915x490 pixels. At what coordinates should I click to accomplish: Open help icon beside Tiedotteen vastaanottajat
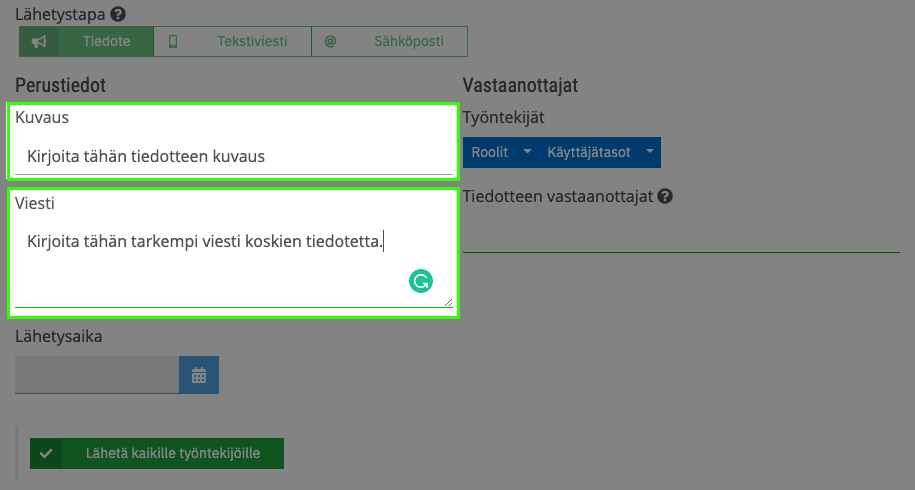point(665,197)
